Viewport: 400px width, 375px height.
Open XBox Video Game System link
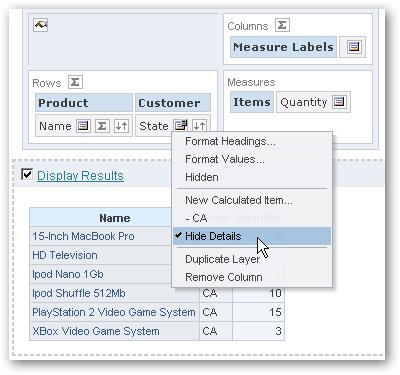tap(96, 331)
